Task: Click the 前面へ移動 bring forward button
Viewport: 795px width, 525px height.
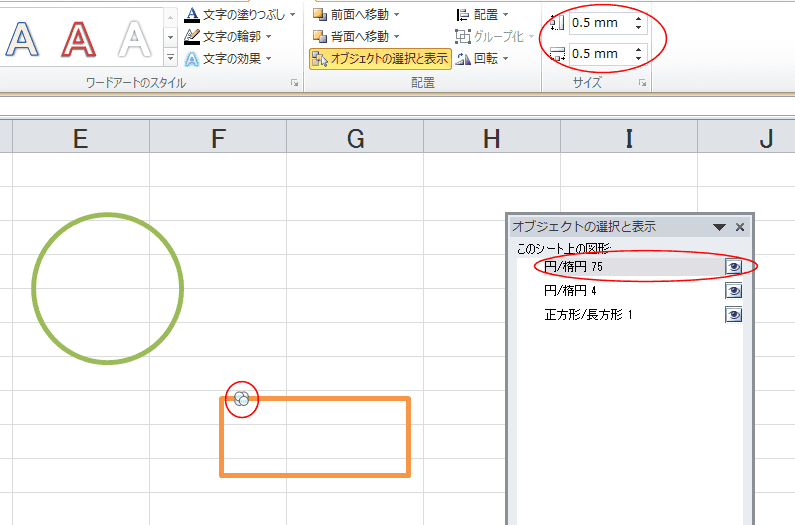Action: (351, 15)
